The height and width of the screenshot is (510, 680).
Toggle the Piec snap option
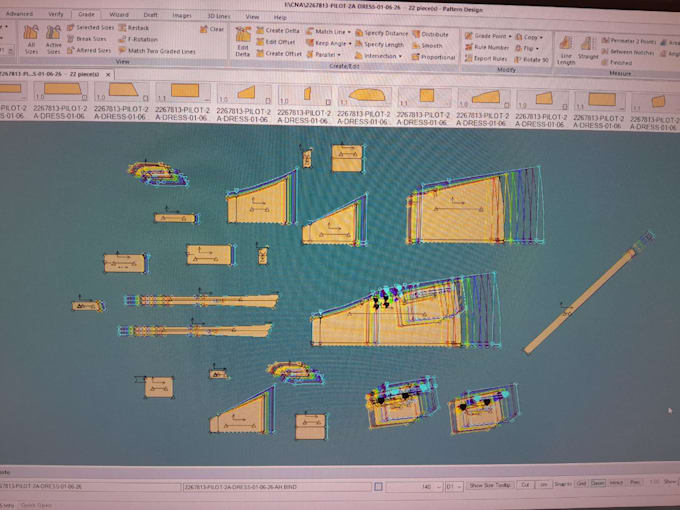pyautogui.click(x=634, y=482)
